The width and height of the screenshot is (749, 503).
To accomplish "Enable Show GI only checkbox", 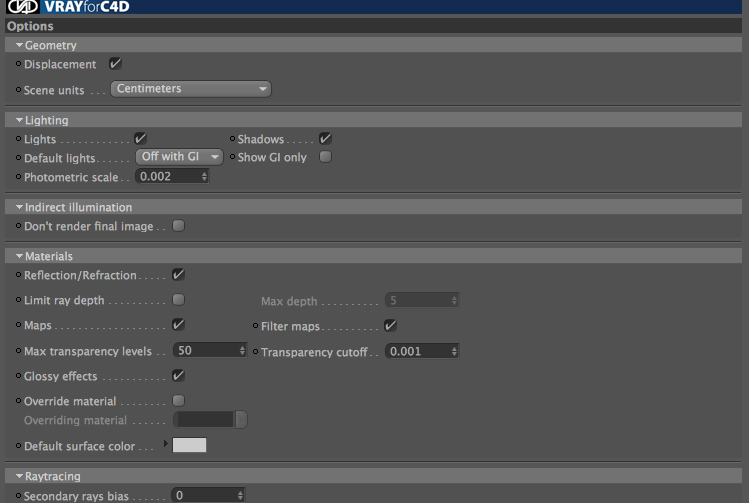I will tap(325, 157).
